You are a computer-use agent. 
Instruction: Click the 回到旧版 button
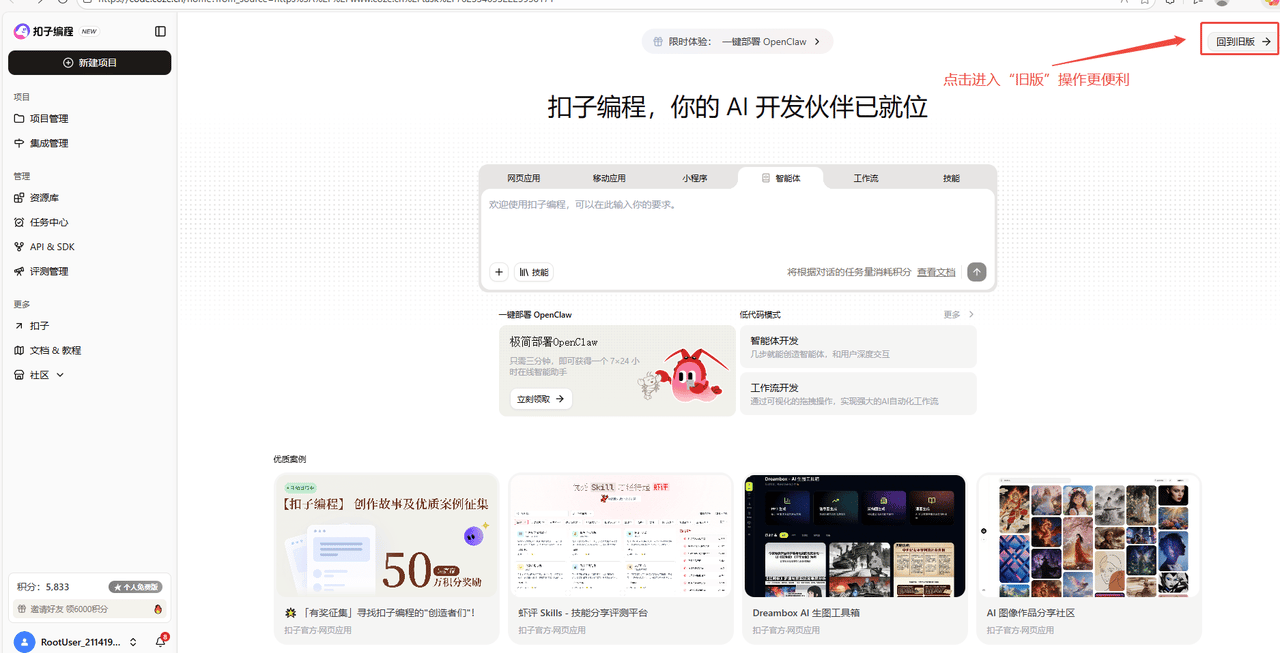[1240, 42]
